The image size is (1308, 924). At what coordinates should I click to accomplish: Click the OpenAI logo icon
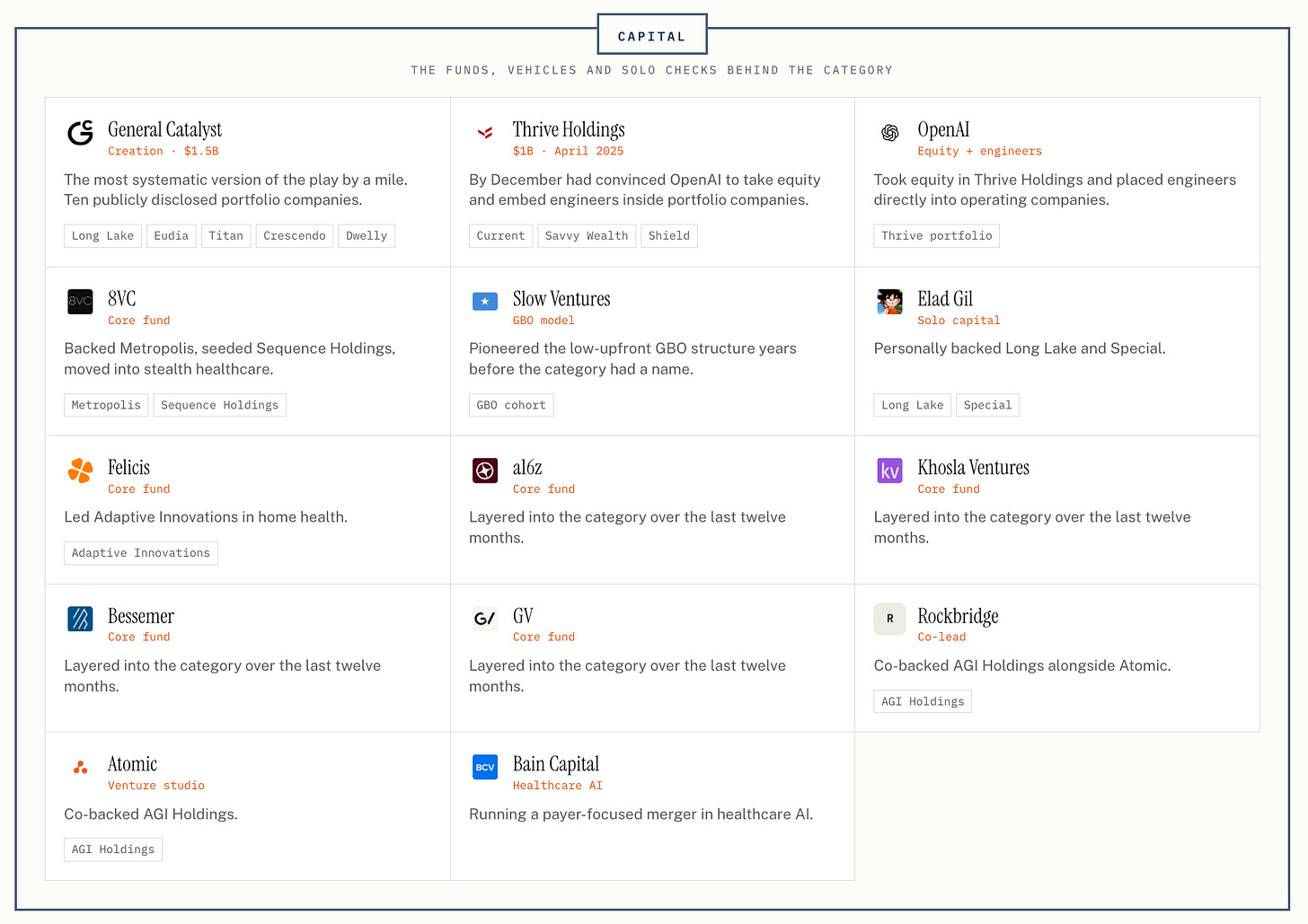point(890,133)
